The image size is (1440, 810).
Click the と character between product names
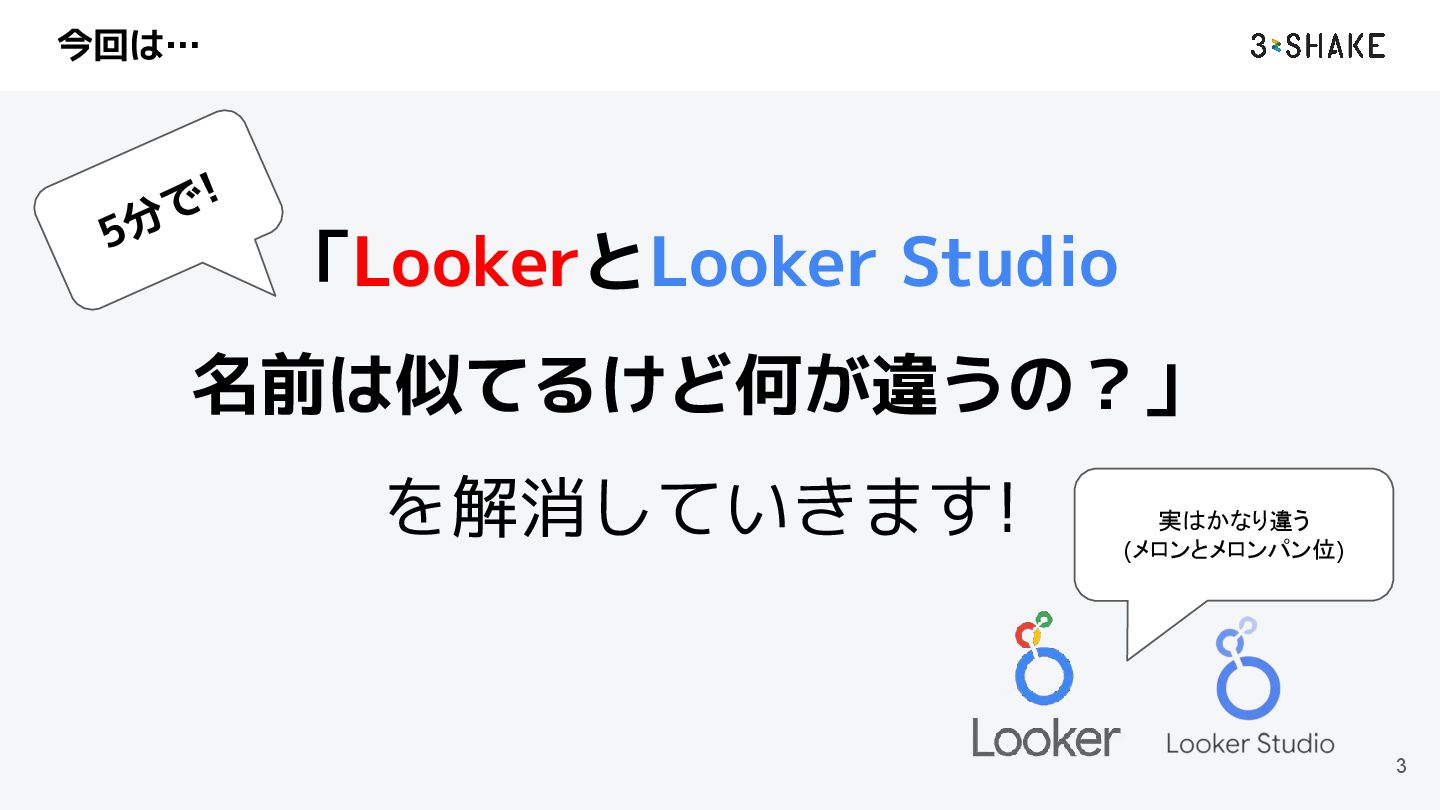614,263
